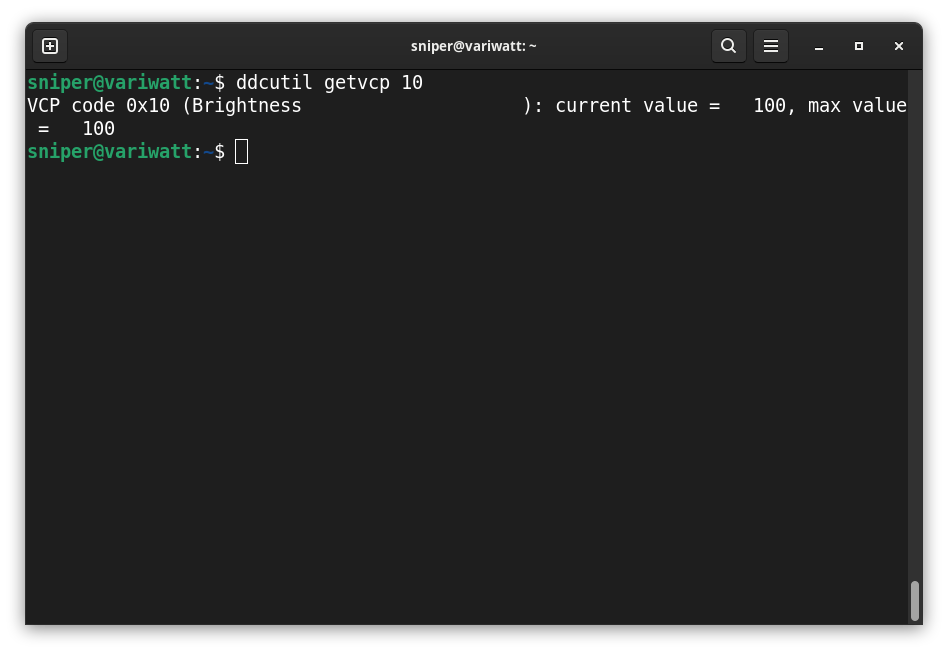Image resolution: width=948 pixels, height=653 pixels.
Task: Click the typed command ddcutil getvcp 10
Action: tap(329, 83)
